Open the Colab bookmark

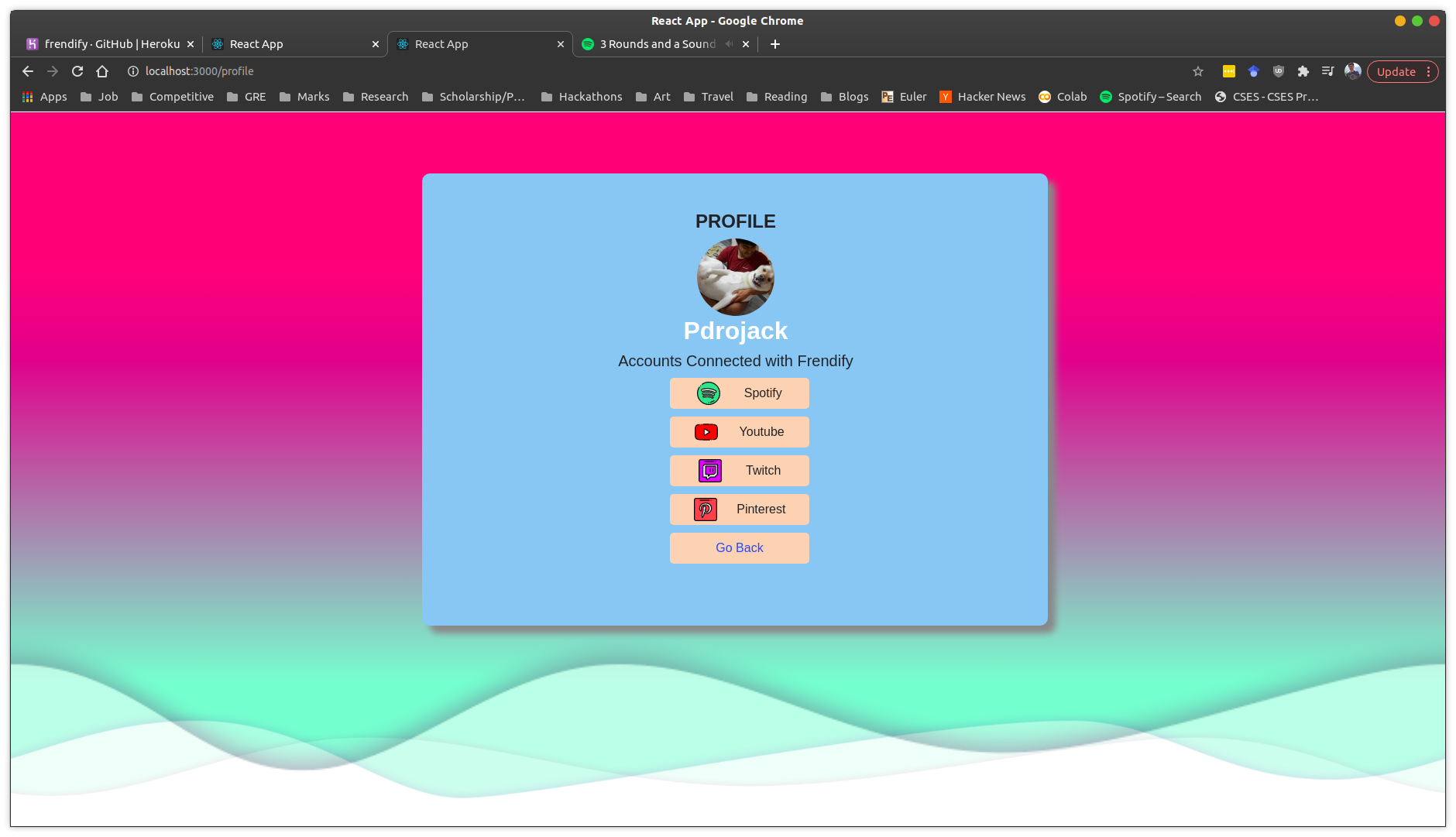(1063, 97)
